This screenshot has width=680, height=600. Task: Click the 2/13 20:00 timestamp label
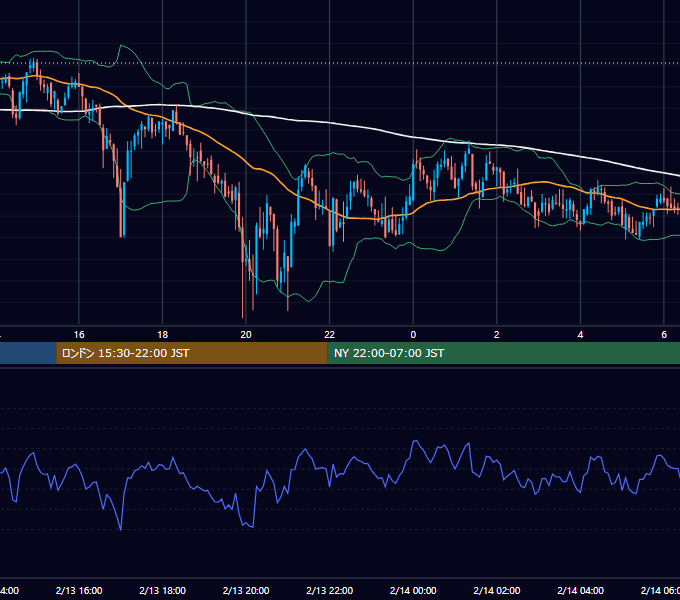(246, 590)
